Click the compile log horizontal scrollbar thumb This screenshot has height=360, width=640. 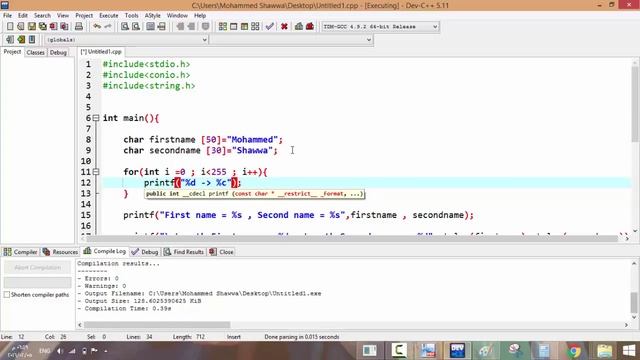(157, 325)
